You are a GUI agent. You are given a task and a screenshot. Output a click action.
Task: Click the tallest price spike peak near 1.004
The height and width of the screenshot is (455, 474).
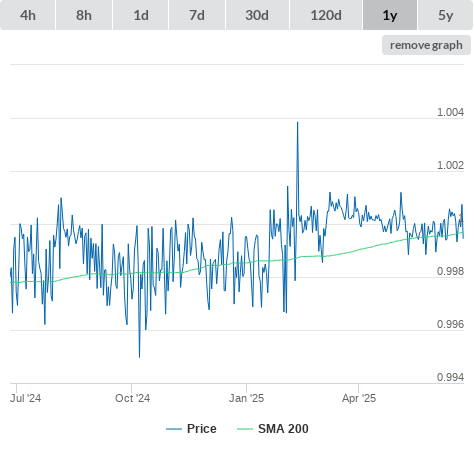pos(297,123)
